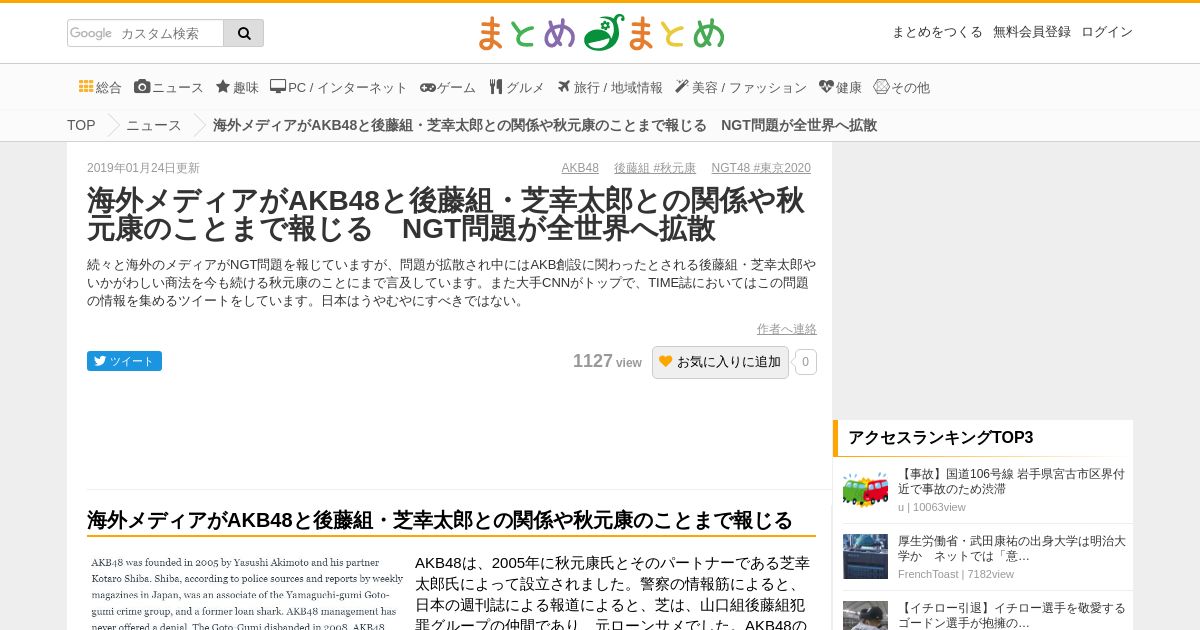Click アクセスランキングTOP3 heading
Image resolution: width=1200 pixels, height=630 pixels.
pos(940,437)
